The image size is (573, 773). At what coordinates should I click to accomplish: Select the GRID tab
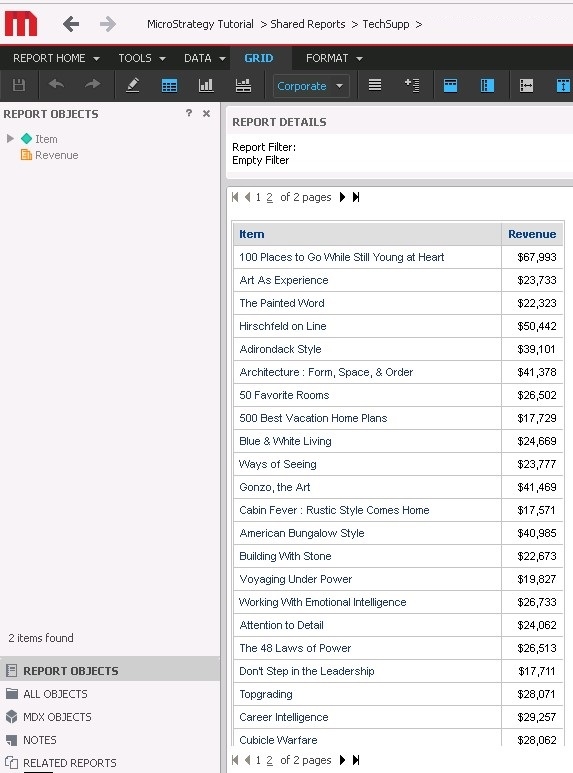point(259,58)
